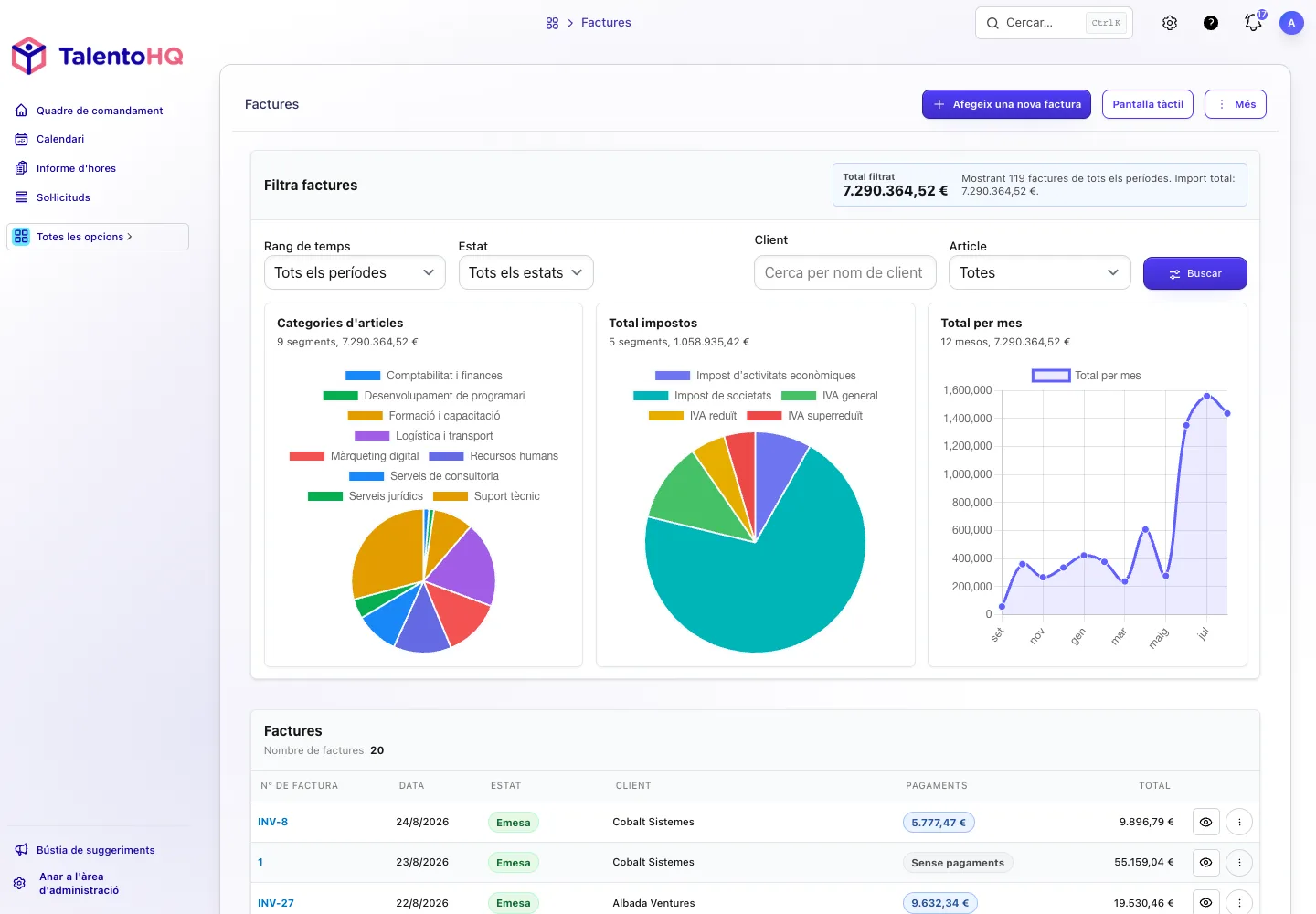The height and width of the screenshot is (914, 1316).
Task: Open row menu for invoice INV-8
Action: [1239, 823]
